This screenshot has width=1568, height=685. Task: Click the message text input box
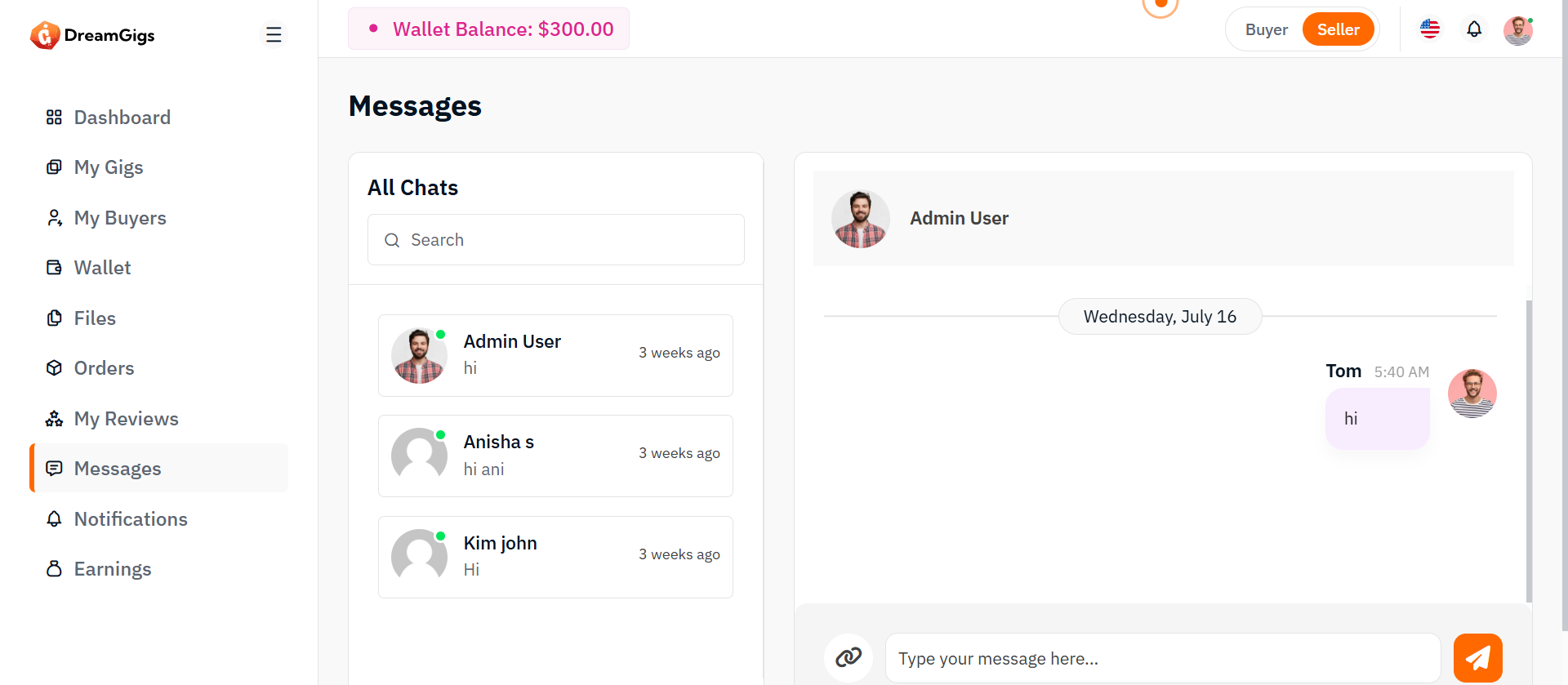(1162, 658)
